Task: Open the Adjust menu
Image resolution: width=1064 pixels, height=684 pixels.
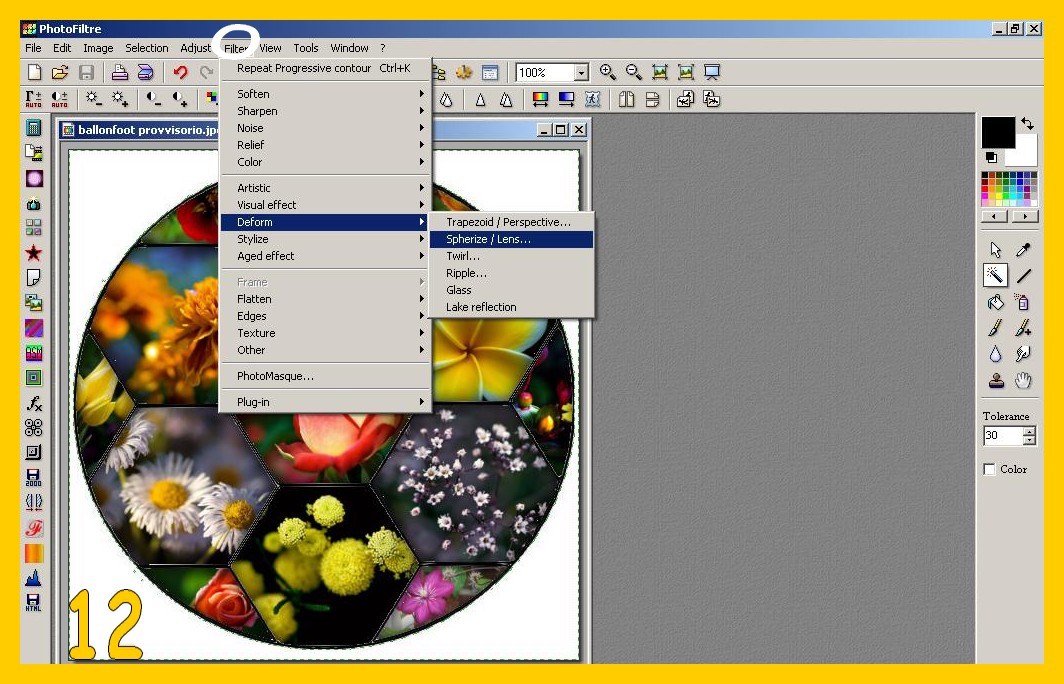Action: [196, 48]
